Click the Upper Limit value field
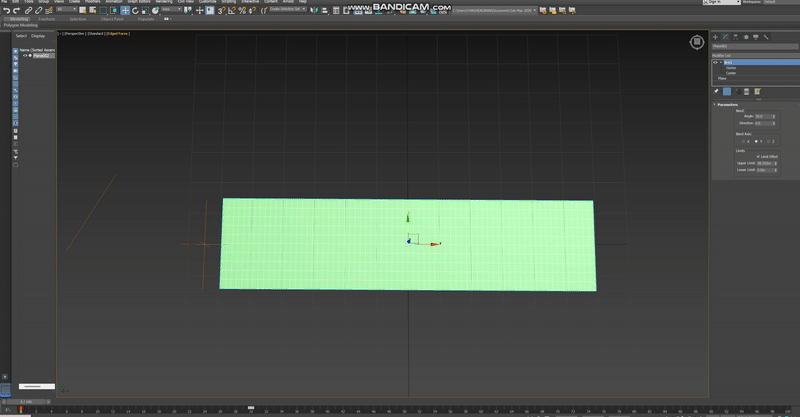Viewport: 800px width, 417px height. pos(765,163)
